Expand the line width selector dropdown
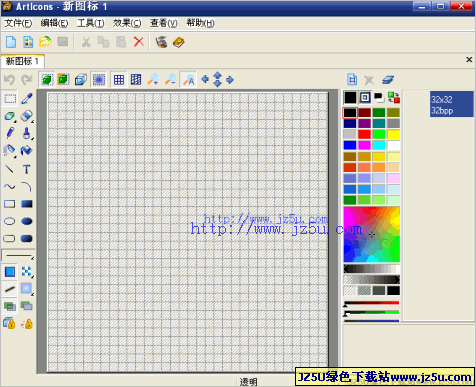This screenshot has width=476, height=387. [x=18, y=256]
